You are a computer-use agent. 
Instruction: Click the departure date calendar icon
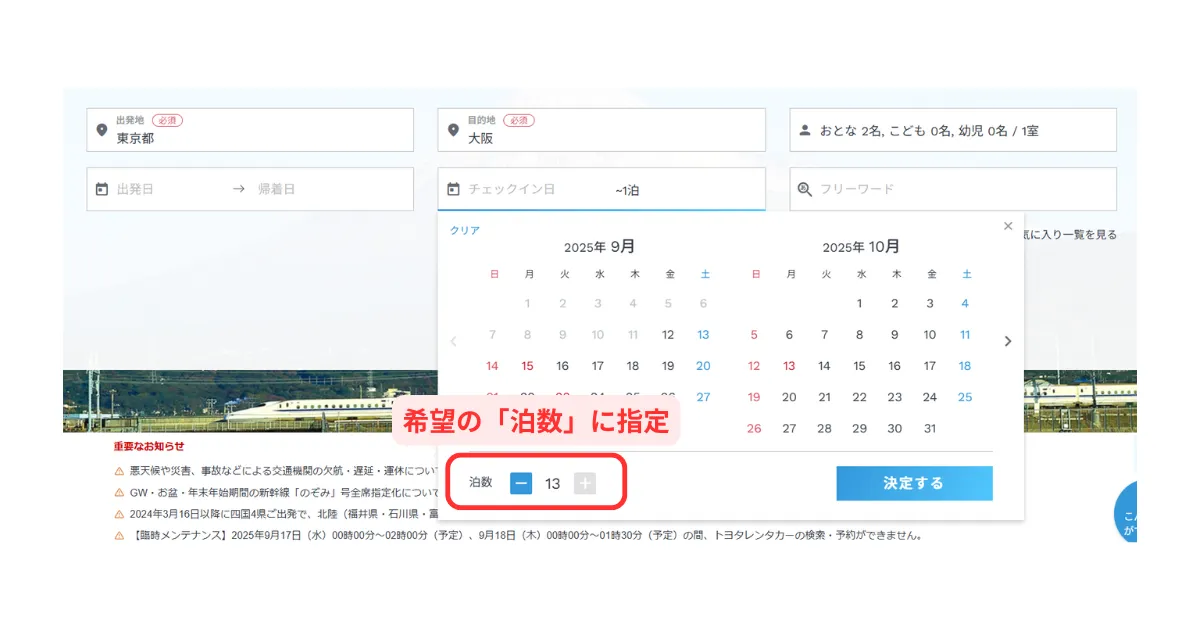coord(101,188)
